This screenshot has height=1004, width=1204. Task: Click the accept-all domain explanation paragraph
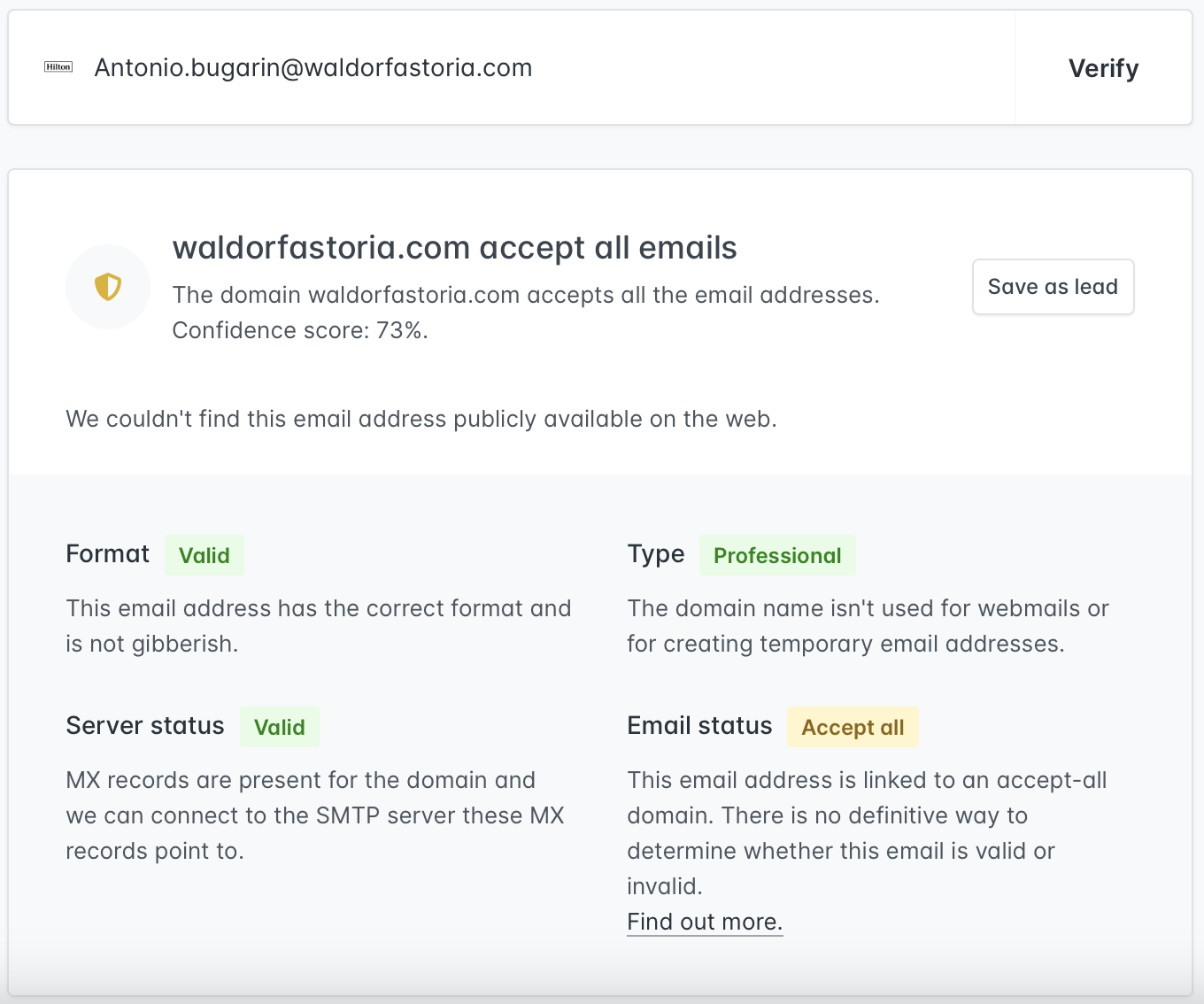coord(867,832)
